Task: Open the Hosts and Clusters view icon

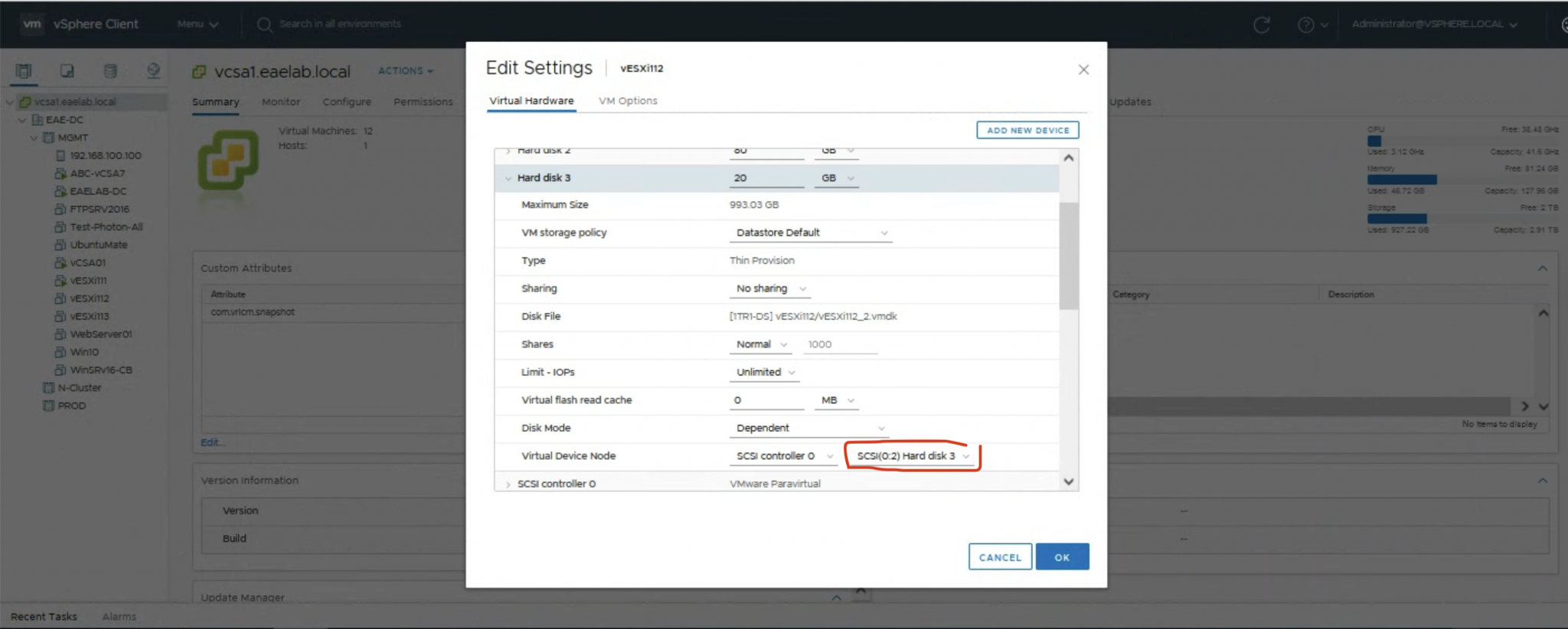Action: [24, 71]
